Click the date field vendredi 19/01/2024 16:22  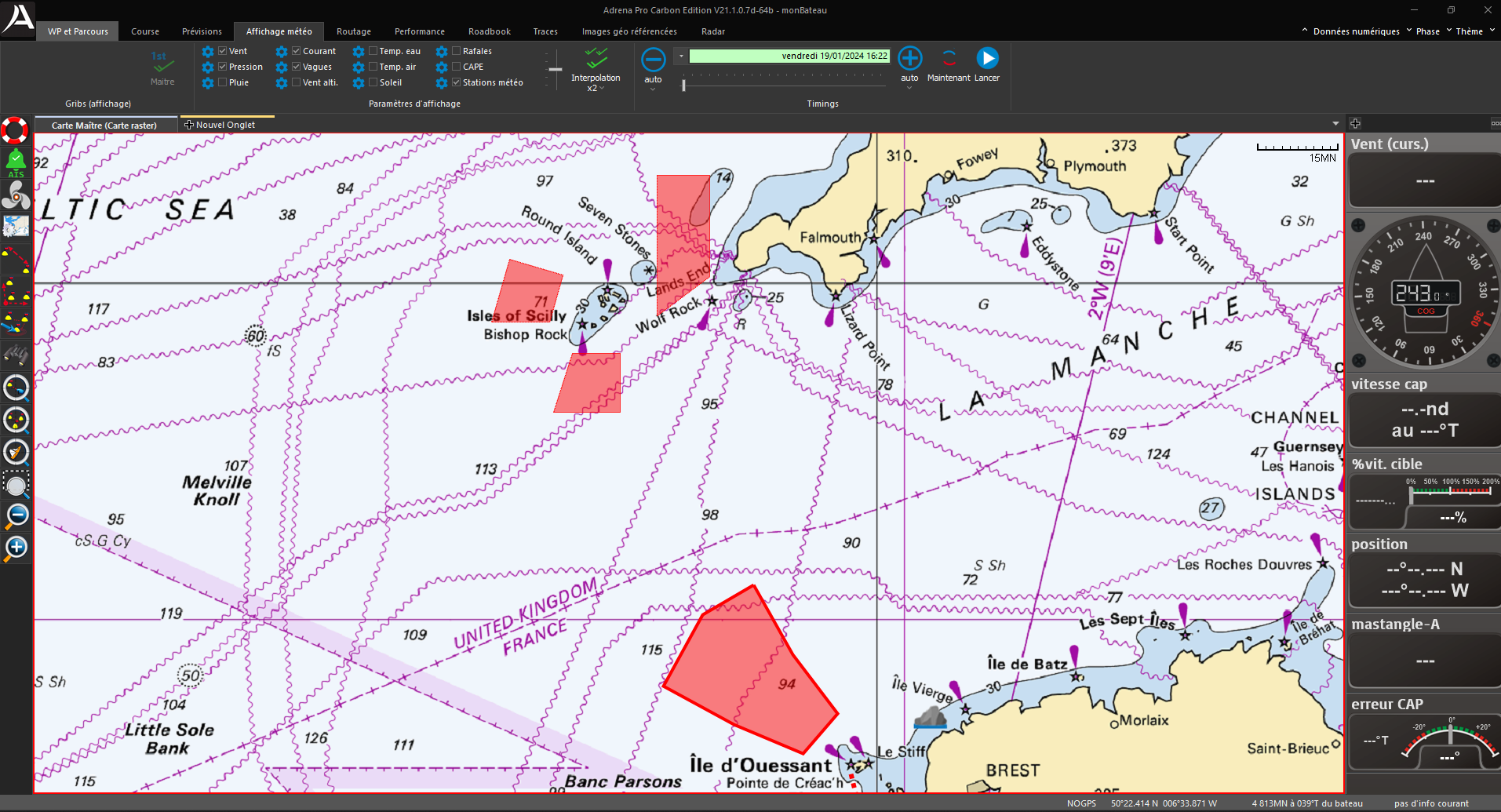tap(790, 56)
